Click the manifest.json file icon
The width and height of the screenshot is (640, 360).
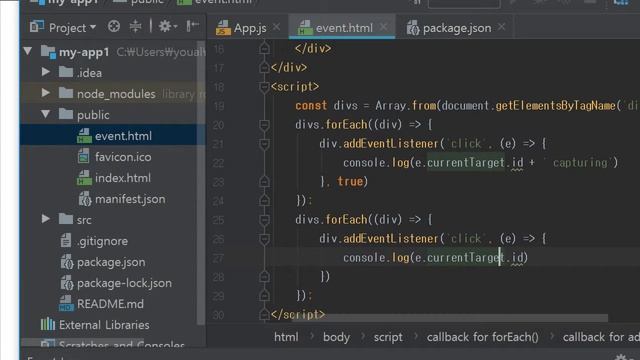pos(84,199)
